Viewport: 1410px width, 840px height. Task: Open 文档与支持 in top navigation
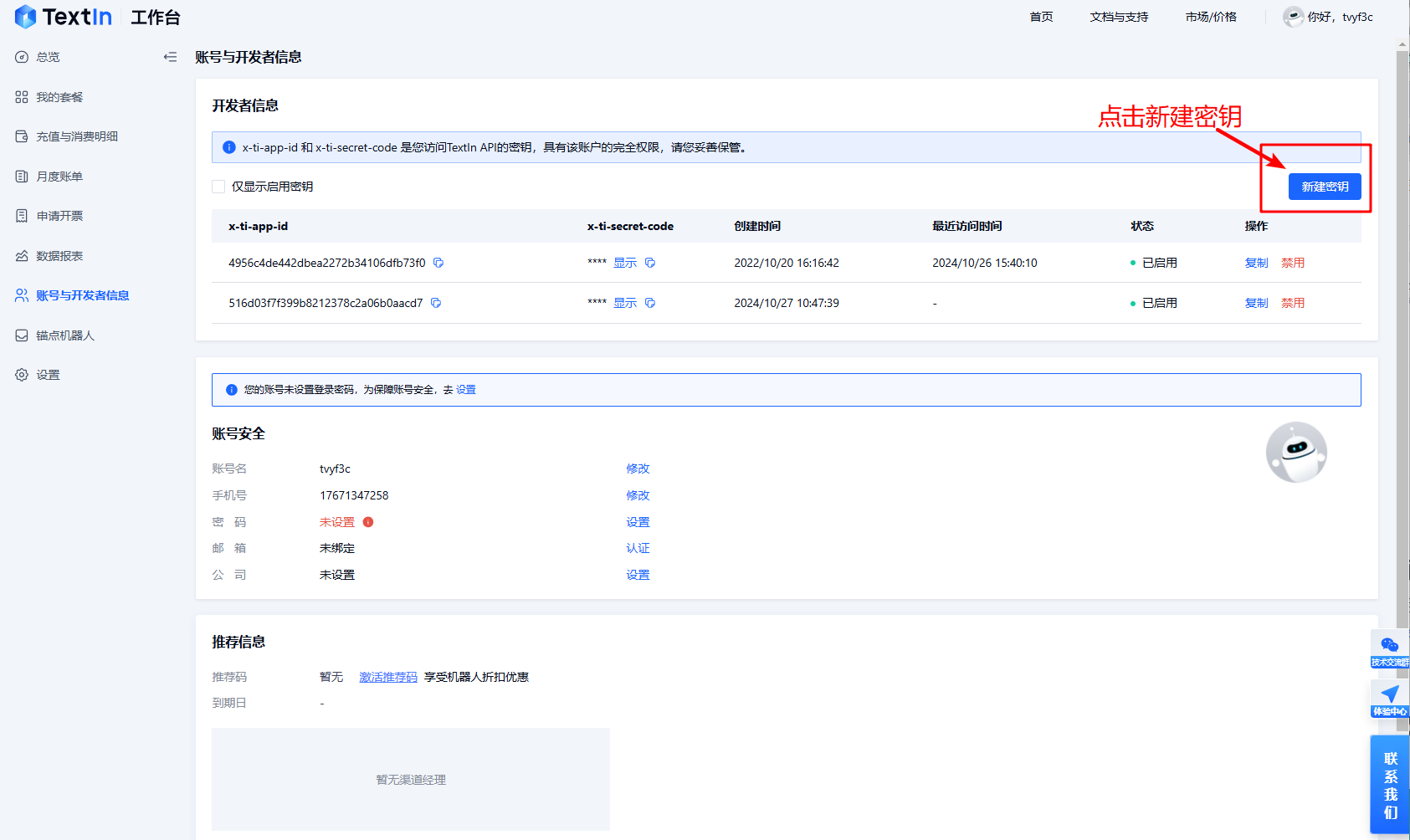[1119, 17]
